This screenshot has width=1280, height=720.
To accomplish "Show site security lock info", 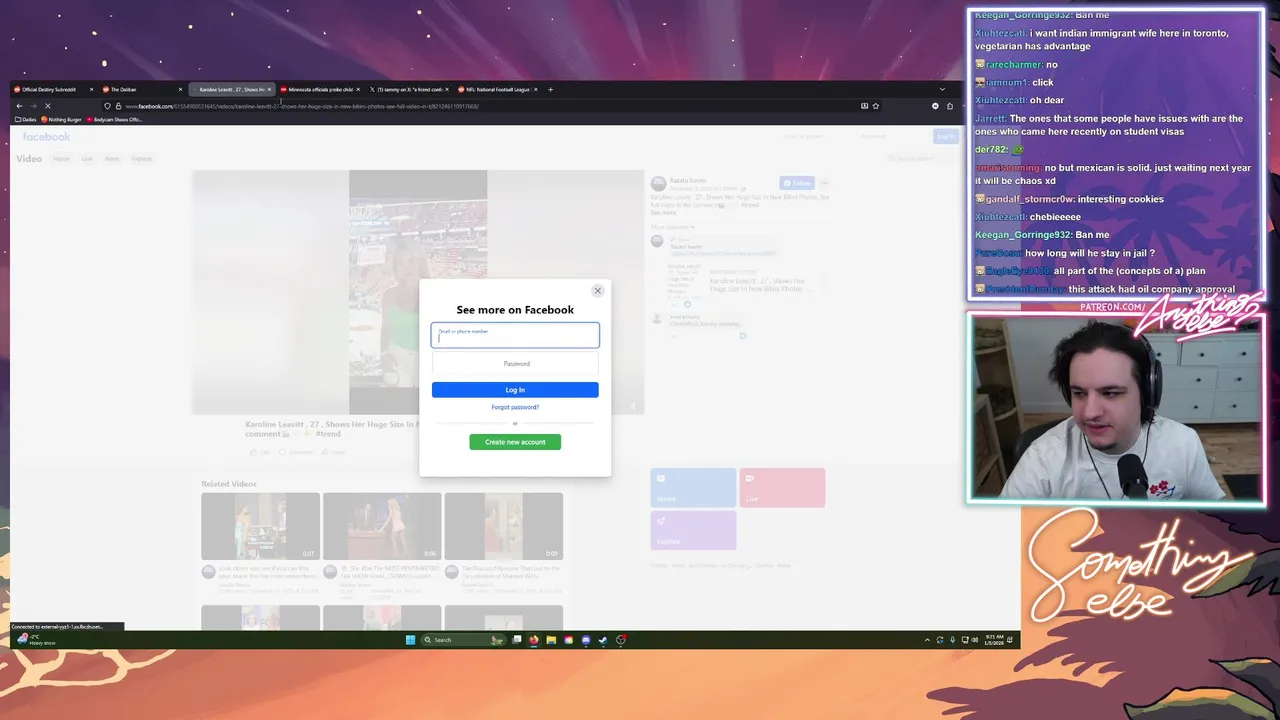I will [117, 106].
